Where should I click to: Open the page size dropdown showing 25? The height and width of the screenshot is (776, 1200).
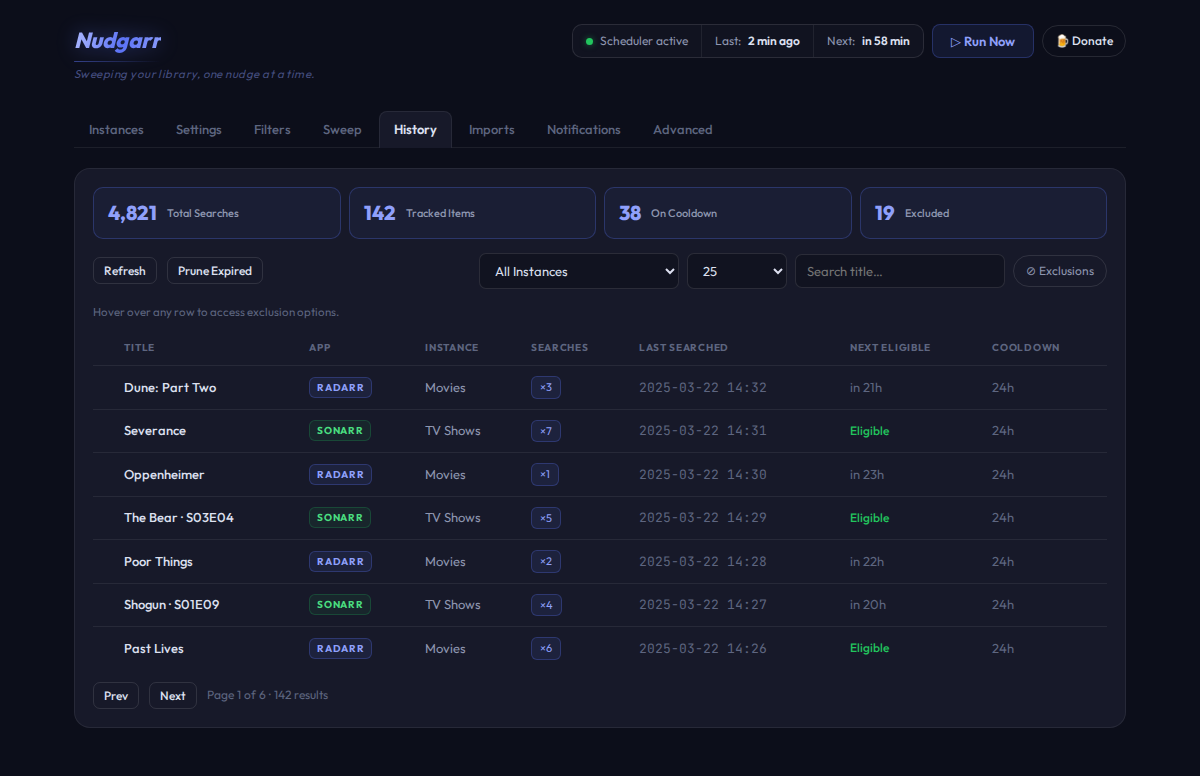coord(736,271)
